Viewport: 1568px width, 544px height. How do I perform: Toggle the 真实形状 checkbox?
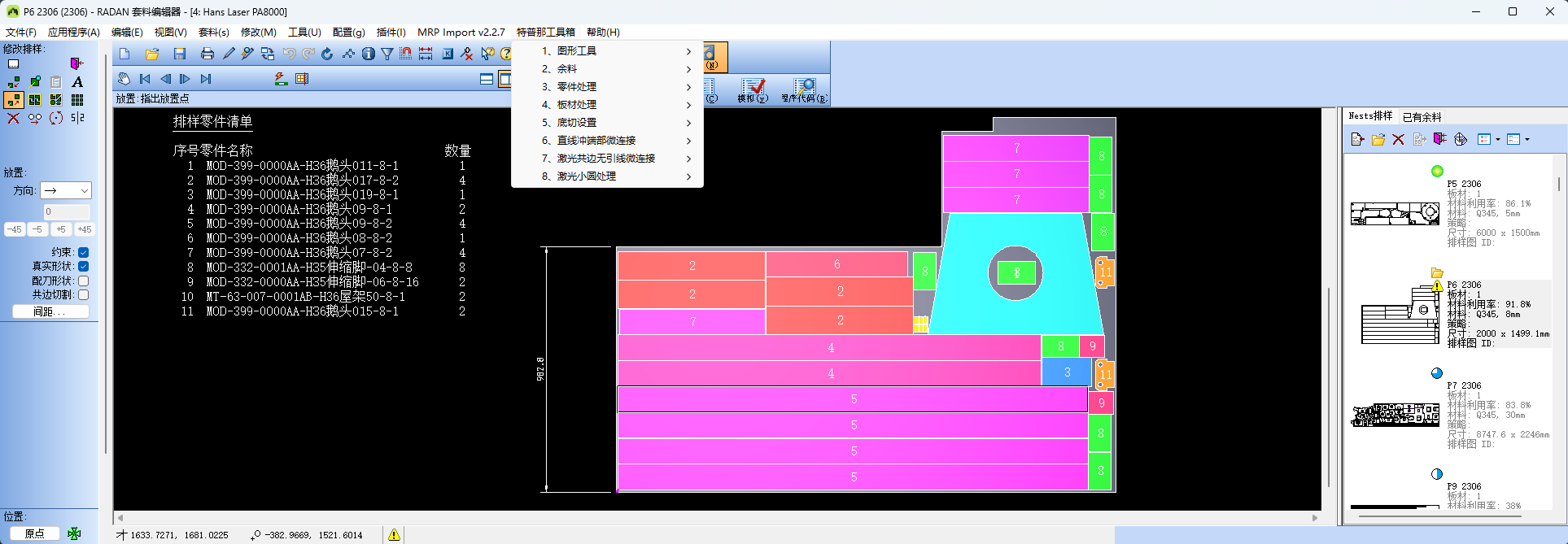[83, 266]
